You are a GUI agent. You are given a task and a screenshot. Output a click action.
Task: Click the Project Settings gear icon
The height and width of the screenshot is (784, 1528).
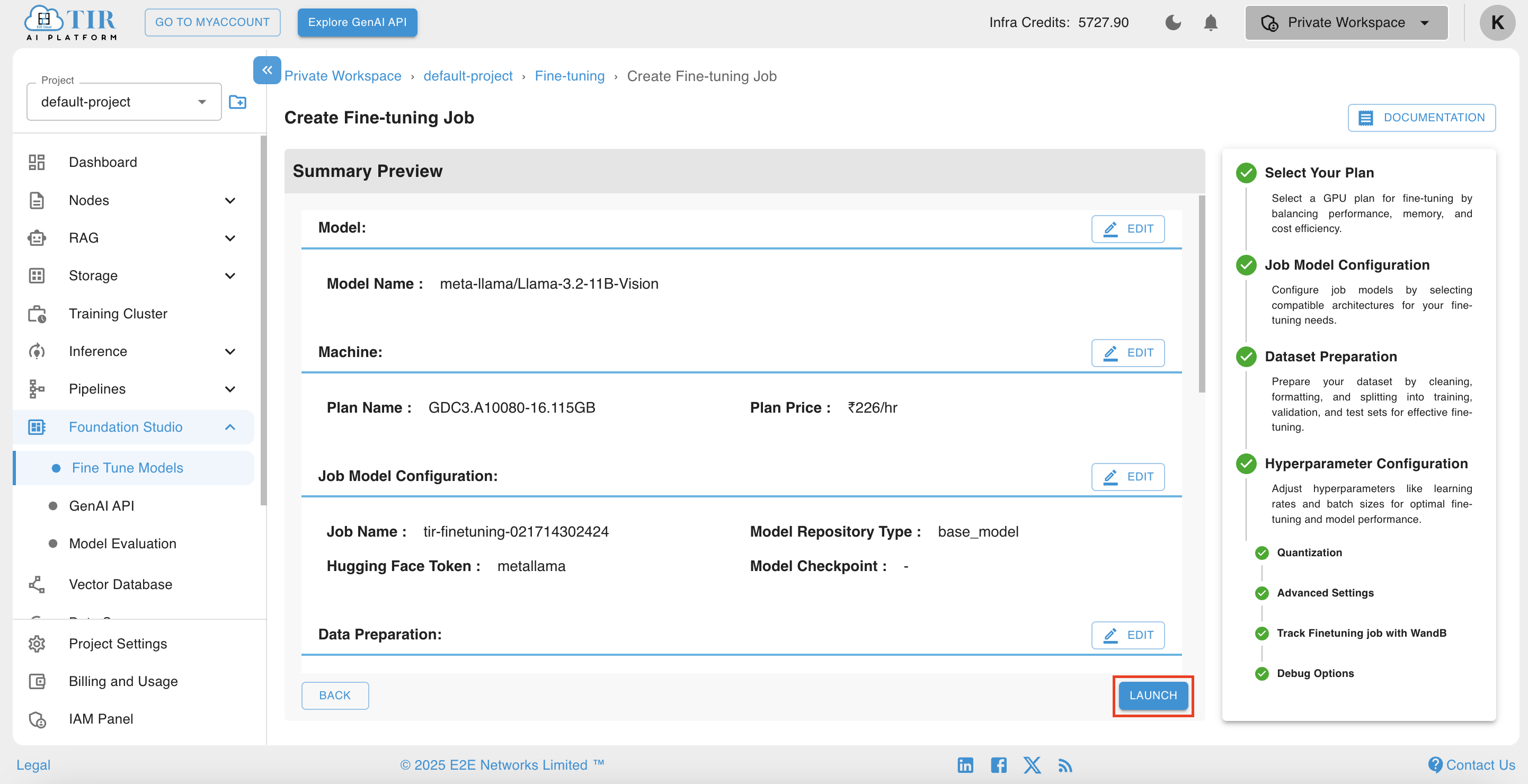coord(37,644)
